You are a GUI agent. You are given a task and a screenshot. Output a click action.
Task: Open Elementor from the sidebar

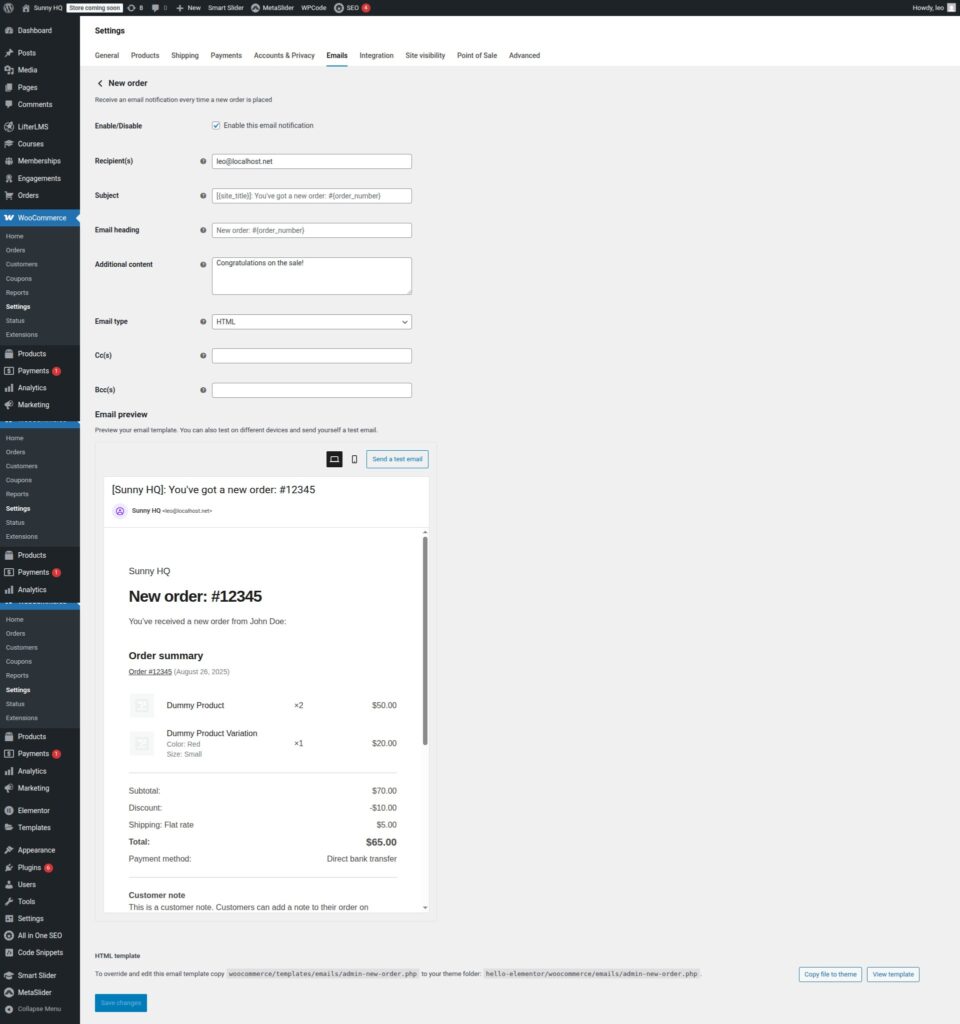click(33, 810)
